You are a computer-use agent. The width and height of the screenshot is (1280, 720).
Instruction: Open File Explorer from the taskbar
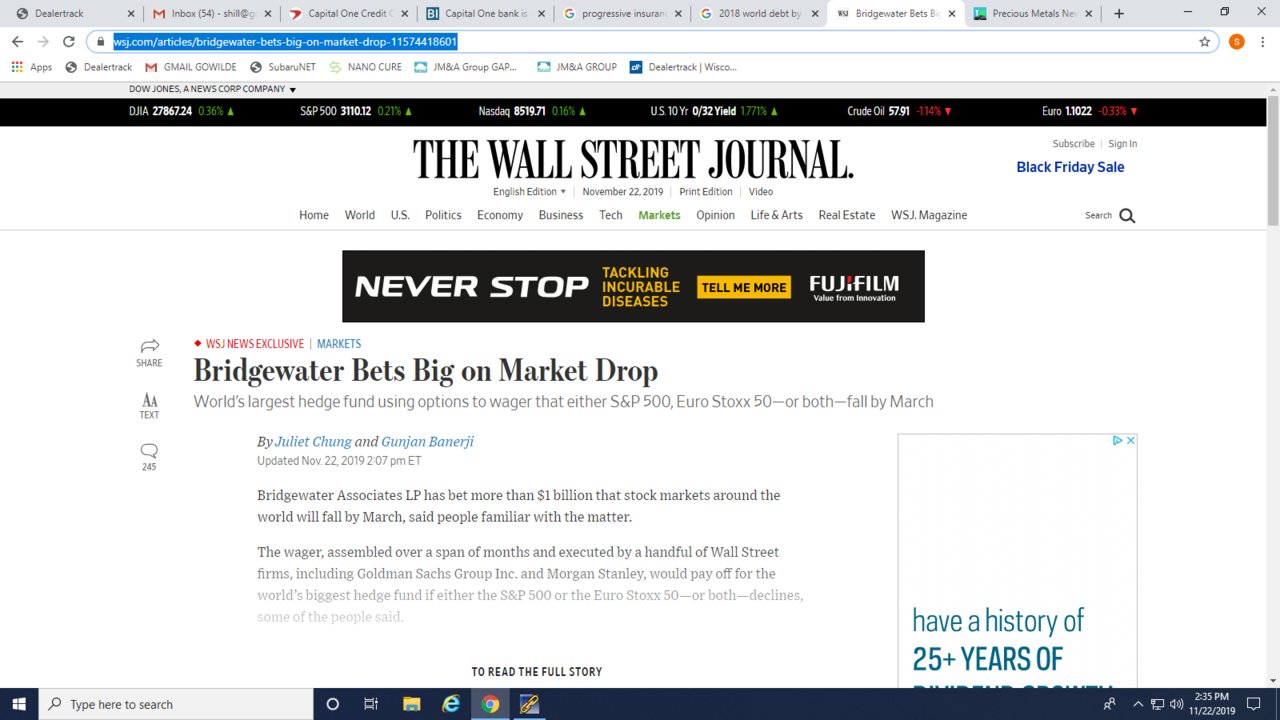pos(412,704)
